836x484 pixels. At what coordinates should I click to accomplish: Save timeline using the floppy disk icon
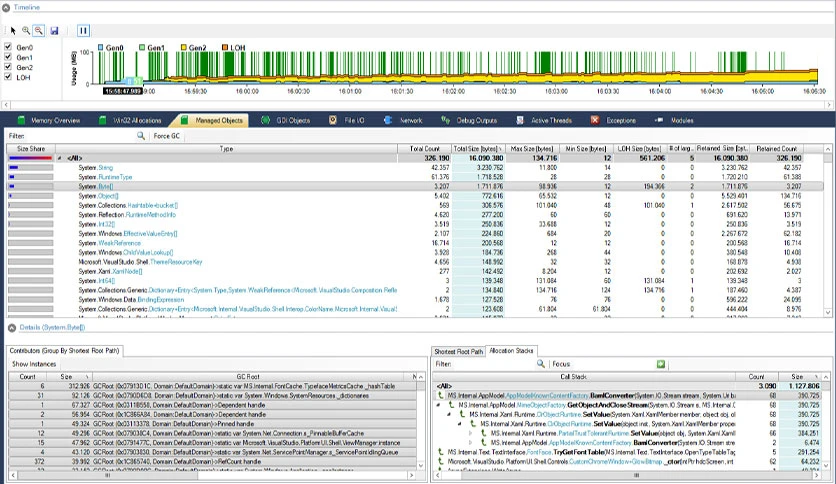click(x=54, y=31)
